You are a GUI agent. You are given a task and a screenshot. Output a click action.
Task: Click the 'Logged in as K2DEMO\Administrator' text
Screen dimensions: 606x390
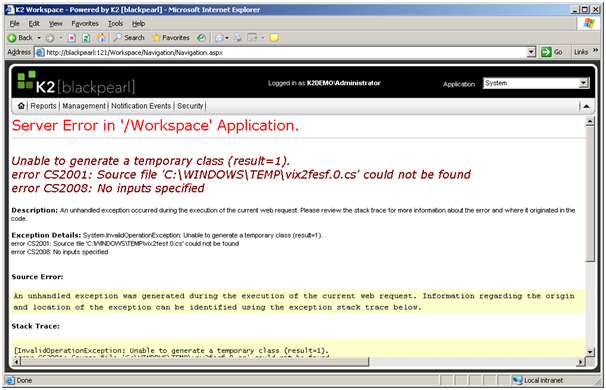(x=324, y=83)
